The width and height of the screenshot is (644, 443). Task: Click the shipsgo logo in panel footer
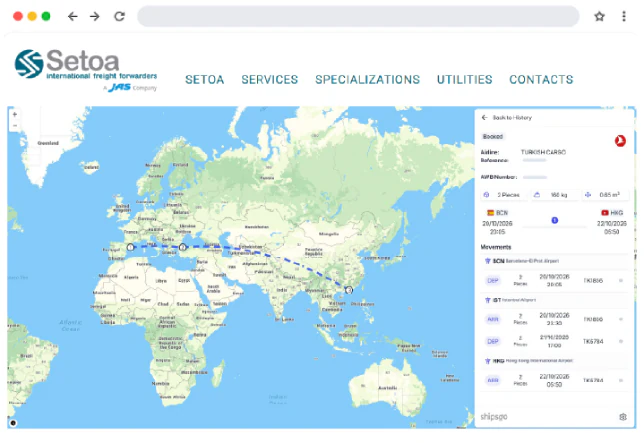(494, 417)
